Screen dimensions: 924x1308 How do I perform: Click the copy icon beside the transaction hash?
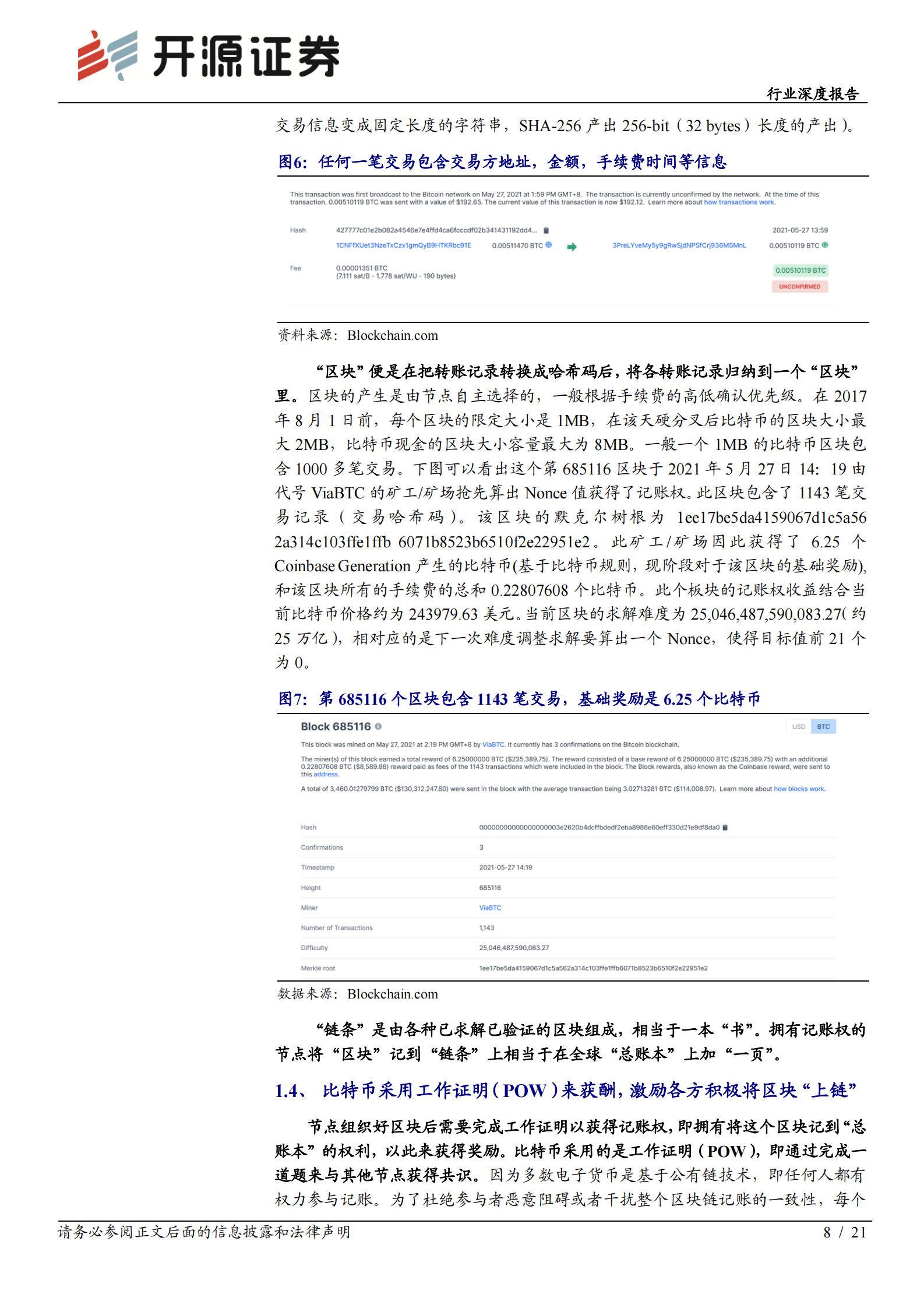click(x=546, y=230)
